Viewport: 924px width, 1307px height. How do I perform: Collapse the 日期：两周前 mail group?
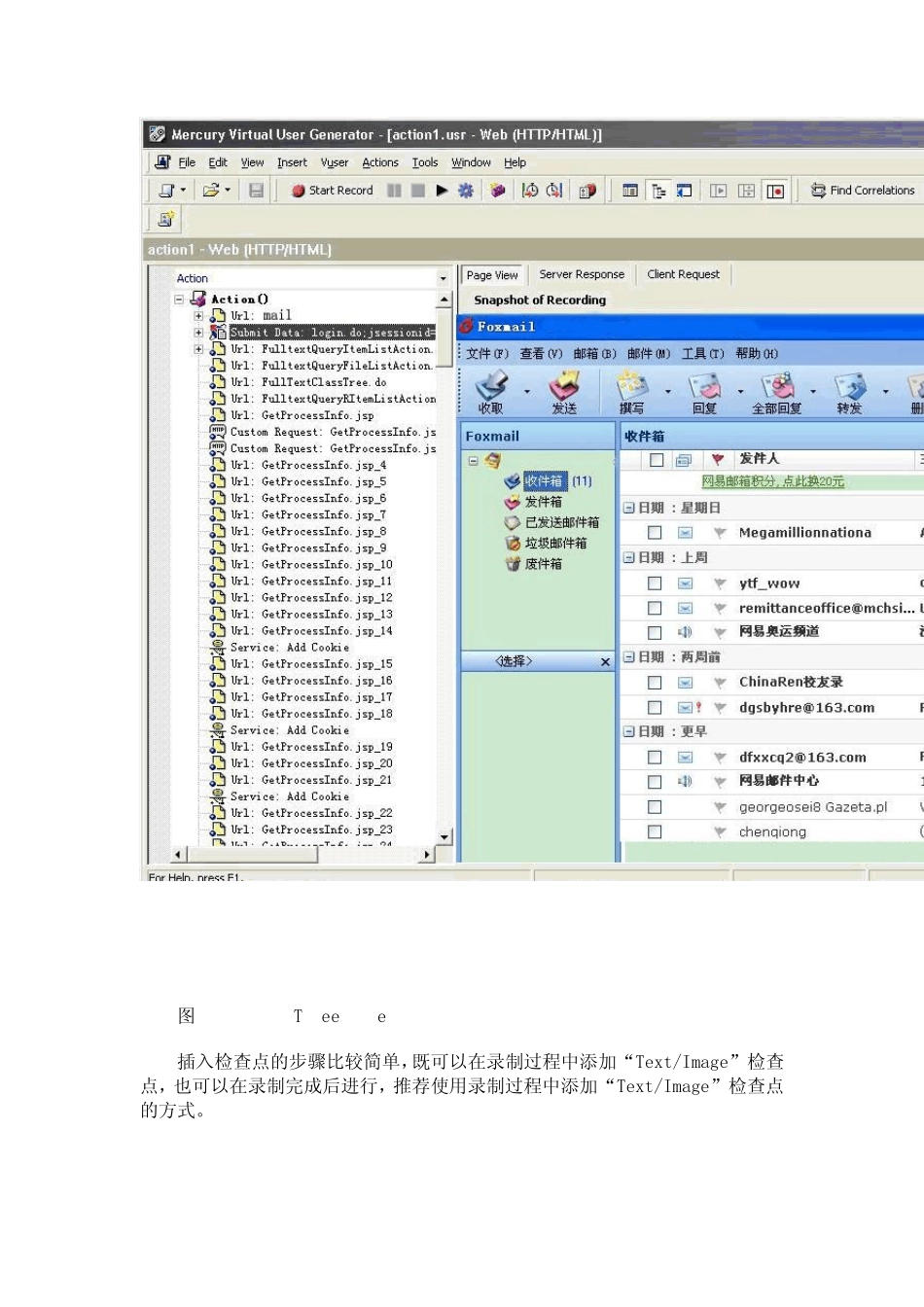pos(629,657)
